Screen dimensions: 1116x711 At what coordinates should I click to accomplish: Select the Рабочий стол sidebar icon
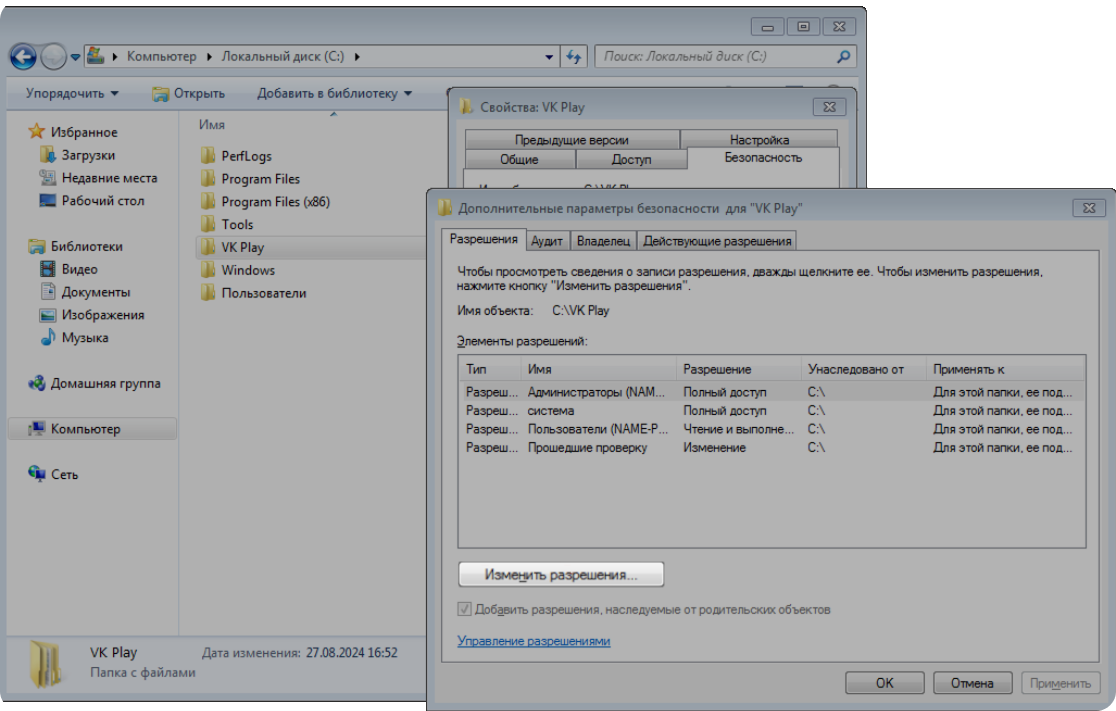(x=47, y=201)
